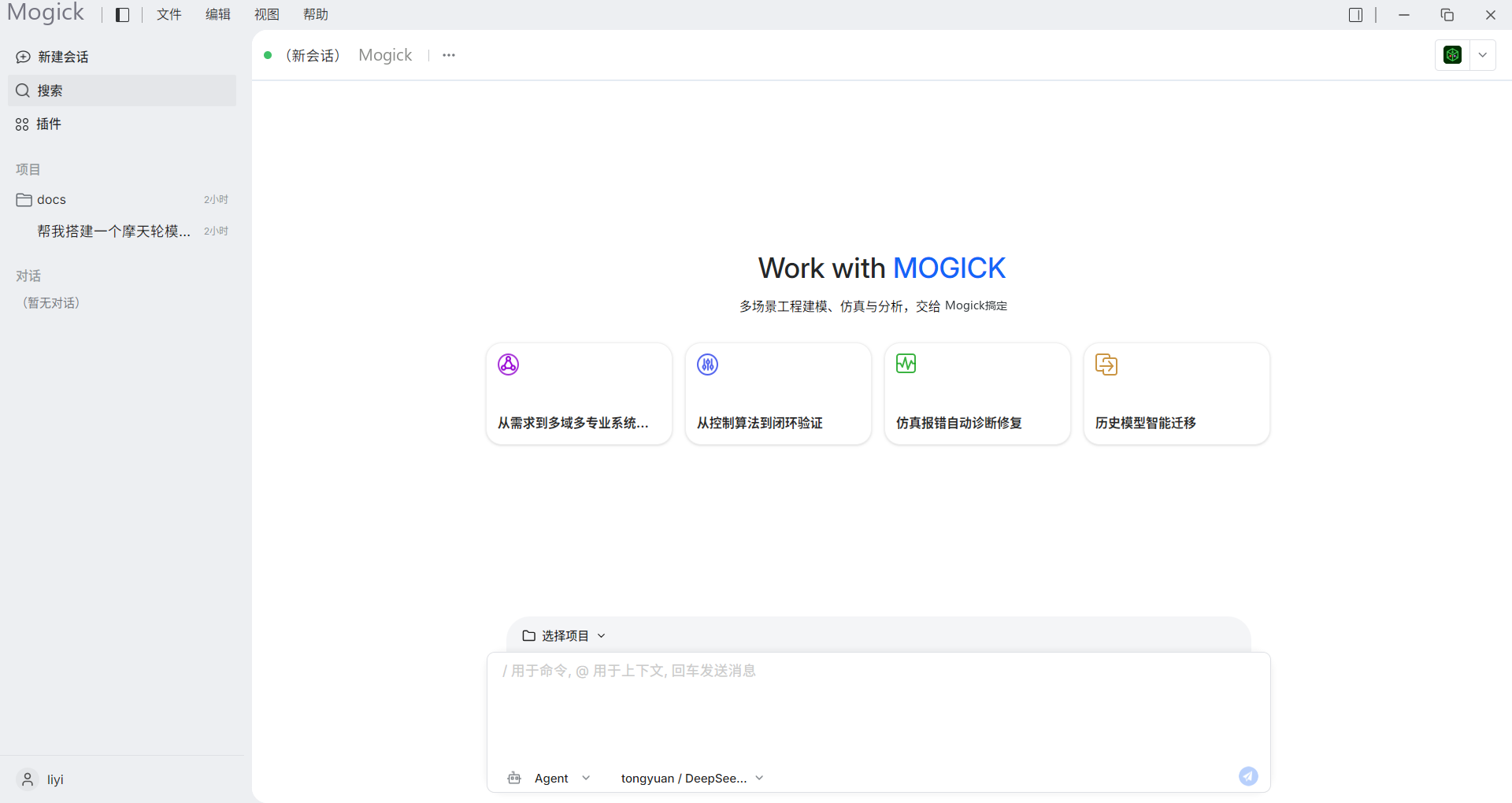Select the docs project folder

(122, 200)
